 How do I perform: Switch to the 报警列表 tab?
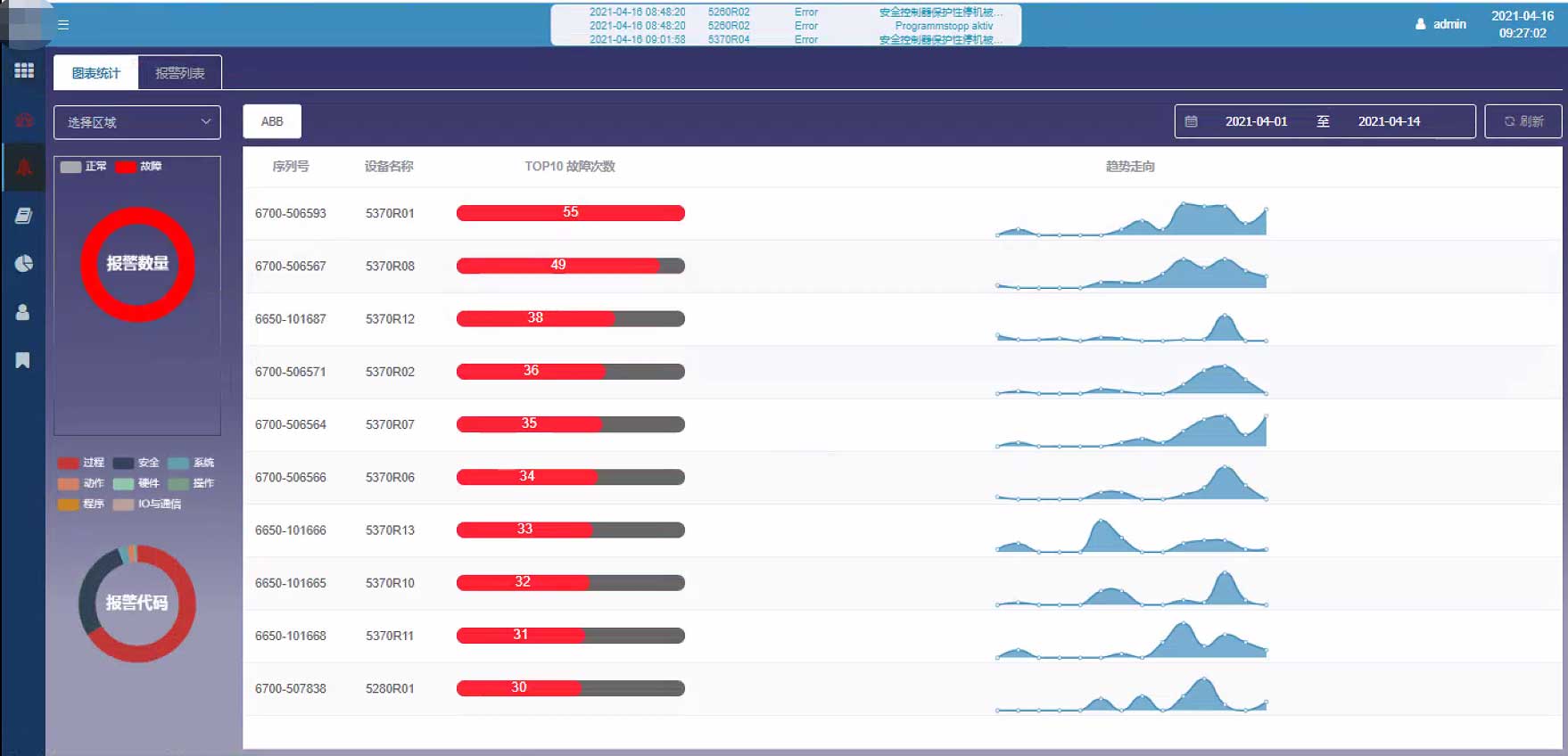[x=180, y=73]
